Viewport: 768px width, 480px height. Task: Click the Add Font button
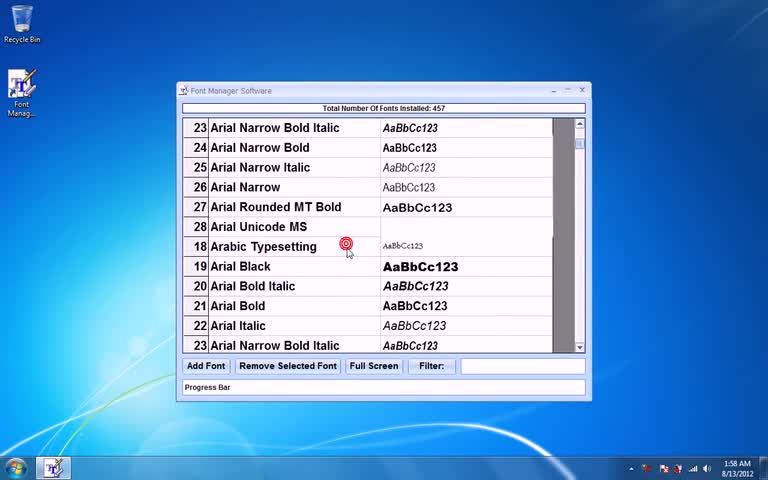click(x=206, y=366)
